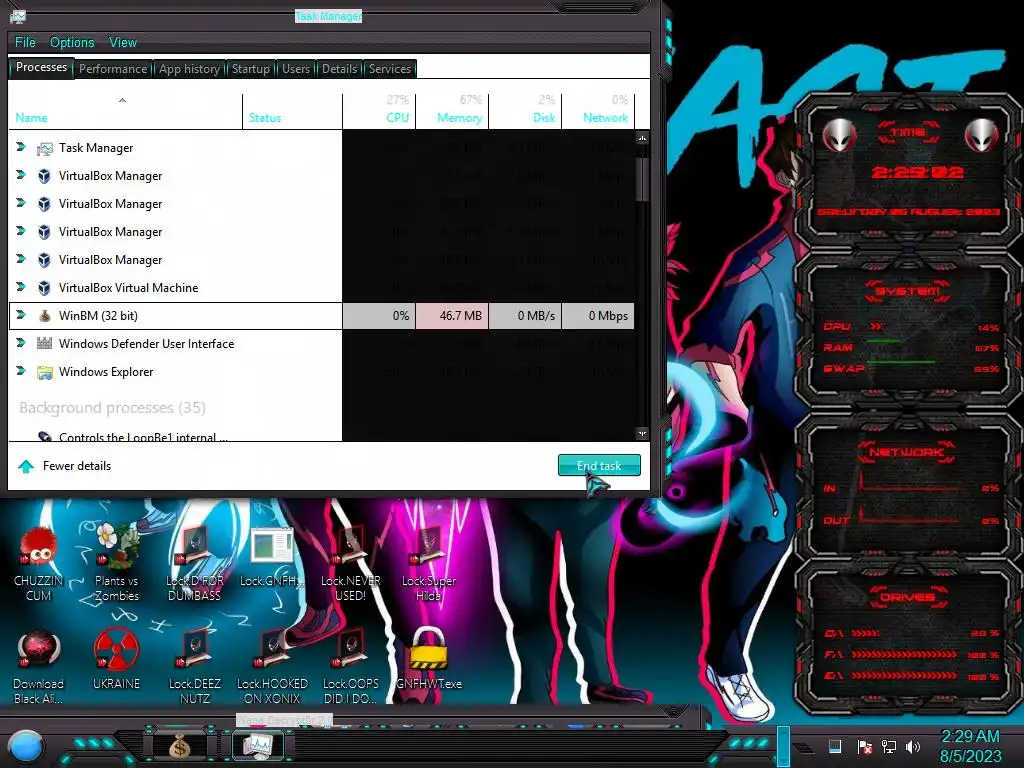This screenshot has height=768, width=1024.
Task: Select the Lock.OOPS DID I DO... icon
Action: coord(351,667)
